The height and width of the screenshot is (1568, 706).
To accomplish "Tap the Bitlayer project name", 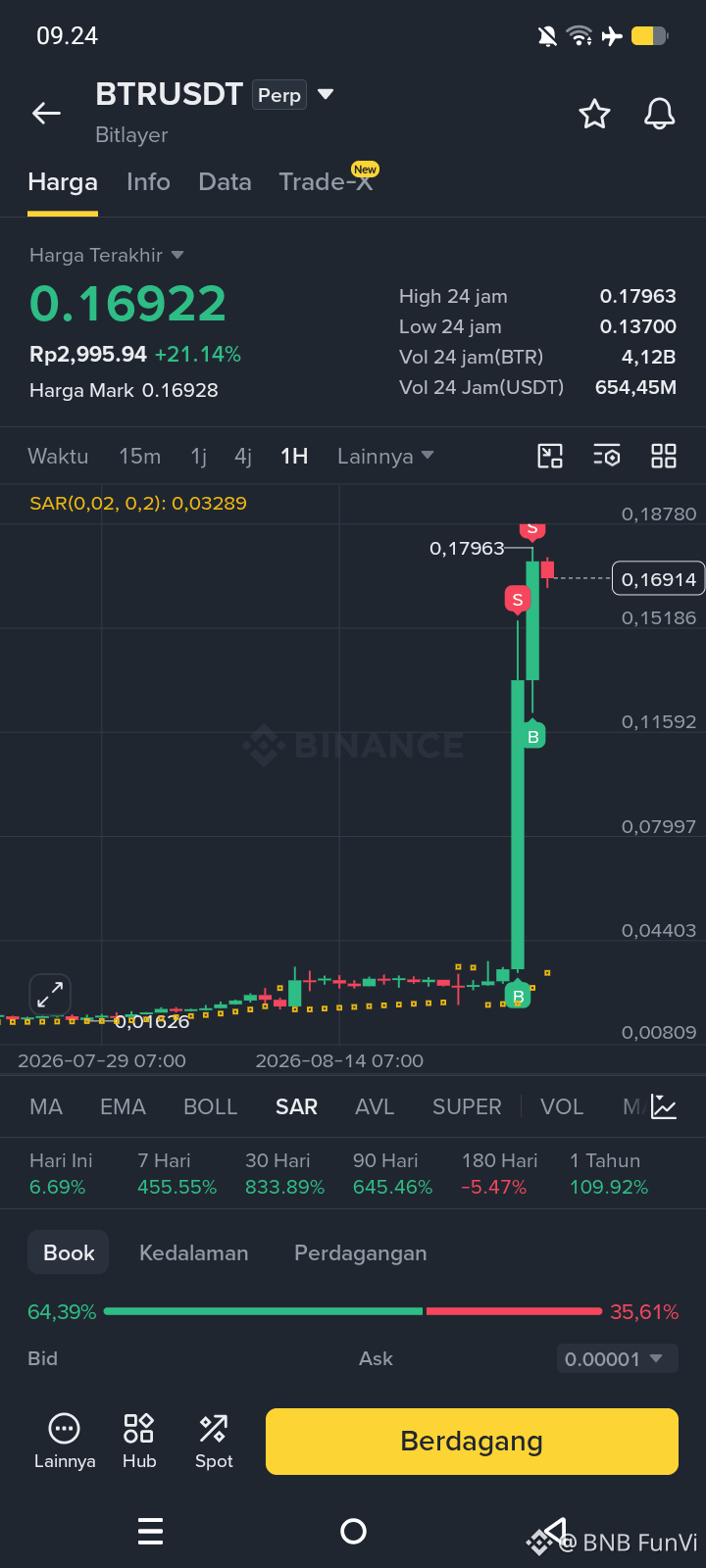I will 131,135.
